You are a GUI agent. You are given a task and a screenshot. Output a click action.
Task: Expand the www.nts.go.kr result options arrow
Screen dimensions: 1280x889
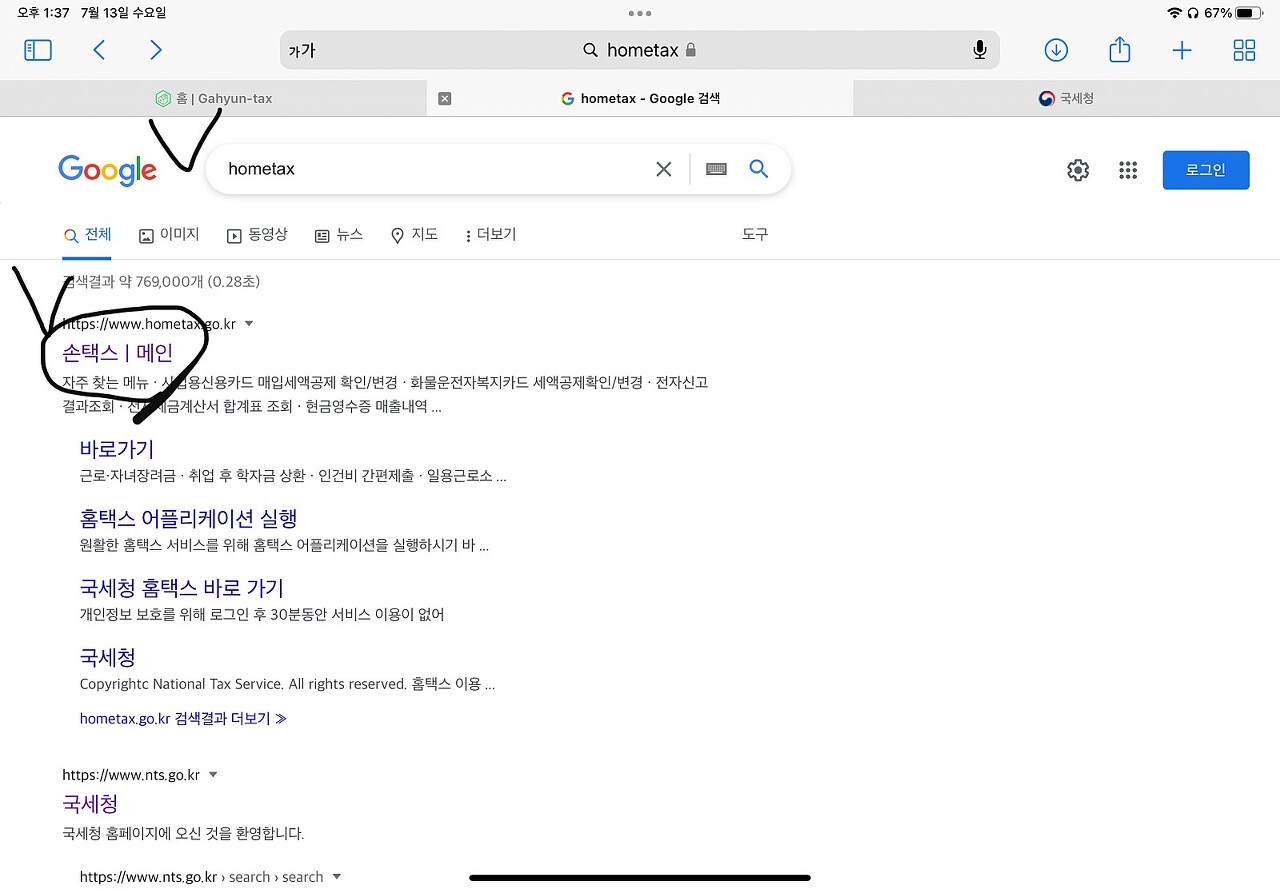(213, 775)
